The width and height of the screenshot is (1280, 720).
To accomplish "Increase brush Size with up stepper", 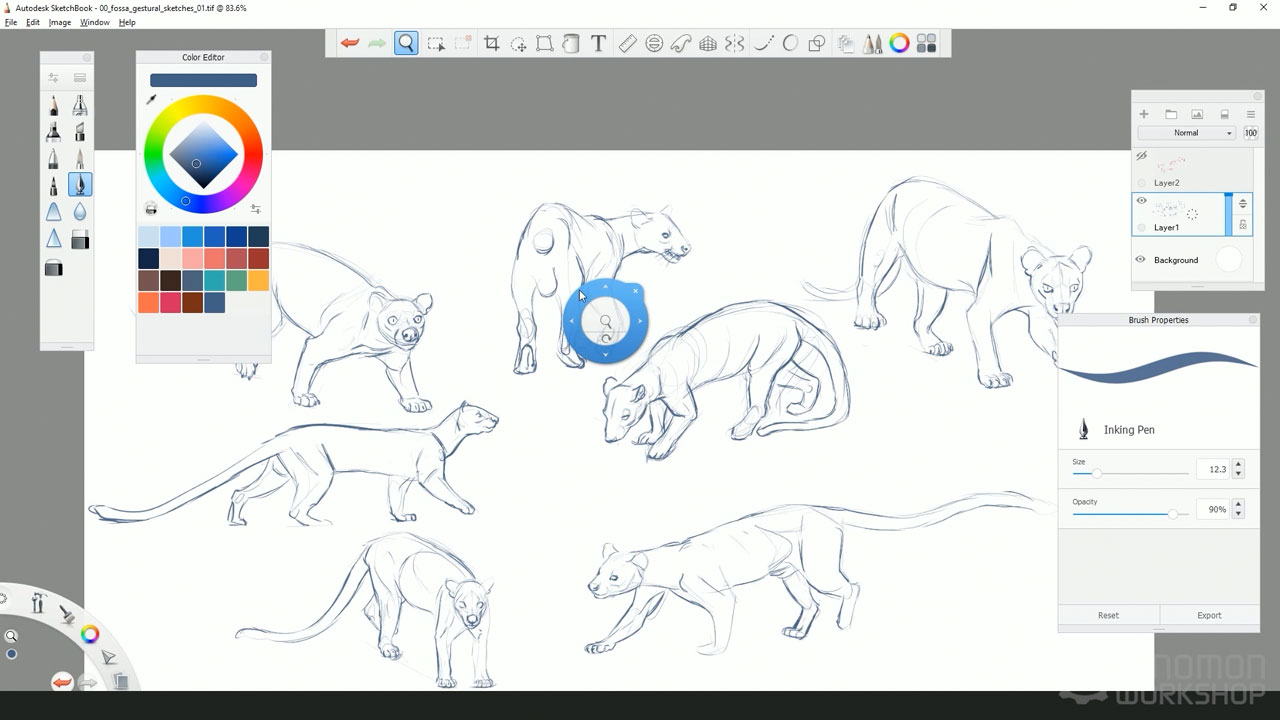I will 1239,464.
